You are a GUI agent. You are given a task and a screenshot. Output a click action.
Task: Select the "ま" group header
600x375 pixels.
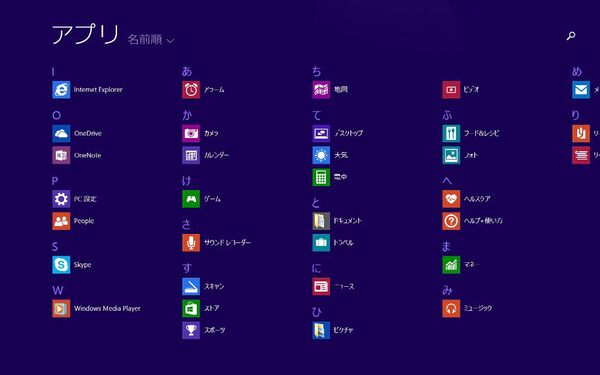point(446,246)
